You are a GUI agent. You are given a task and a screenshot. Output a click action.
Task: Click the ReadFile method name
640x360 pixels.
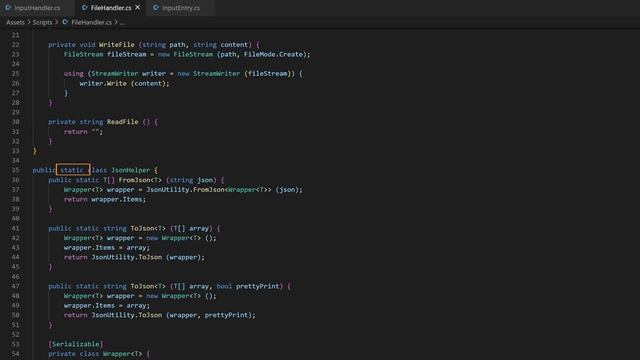click(x=122, y=122)
